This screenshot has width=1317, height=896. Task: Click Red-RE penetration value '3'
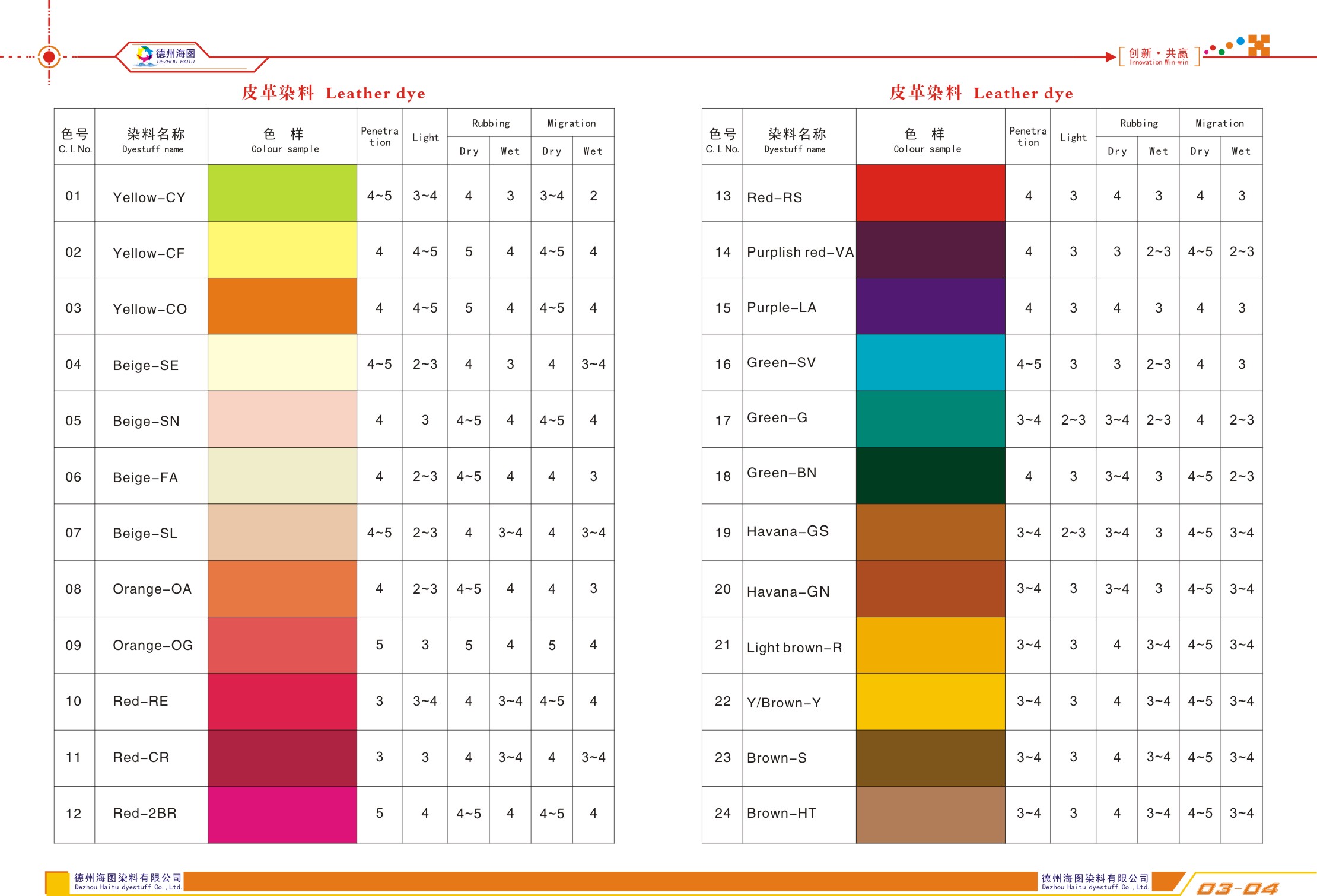pos(379,701)
